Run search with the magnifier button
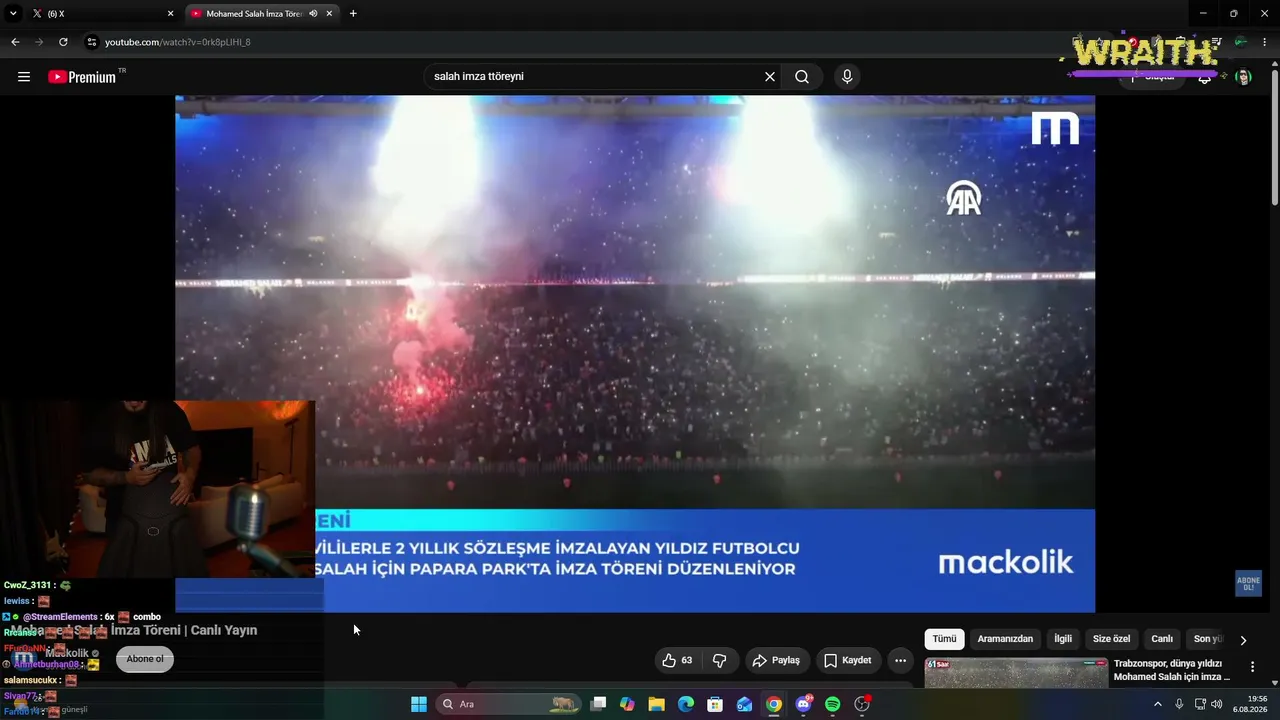1280x720 pixels. (802, 77)
